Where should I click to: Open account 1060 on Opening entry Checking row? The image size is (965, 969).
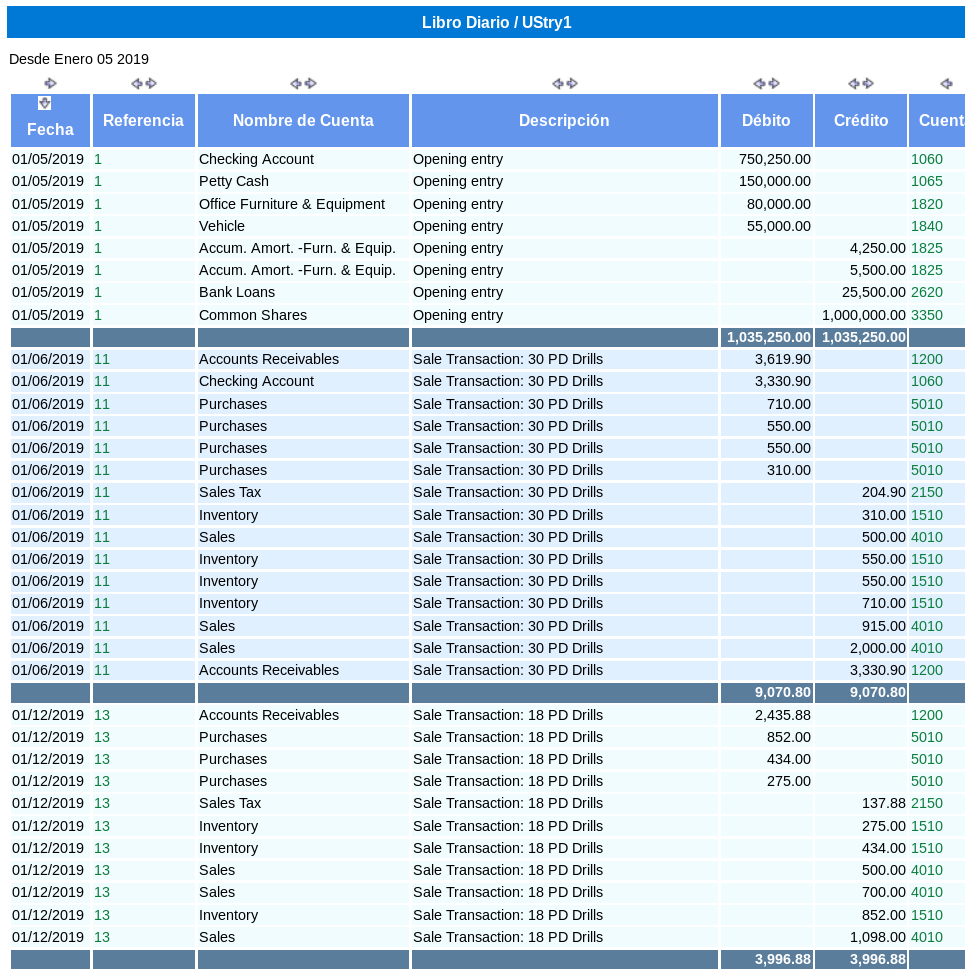927,159
